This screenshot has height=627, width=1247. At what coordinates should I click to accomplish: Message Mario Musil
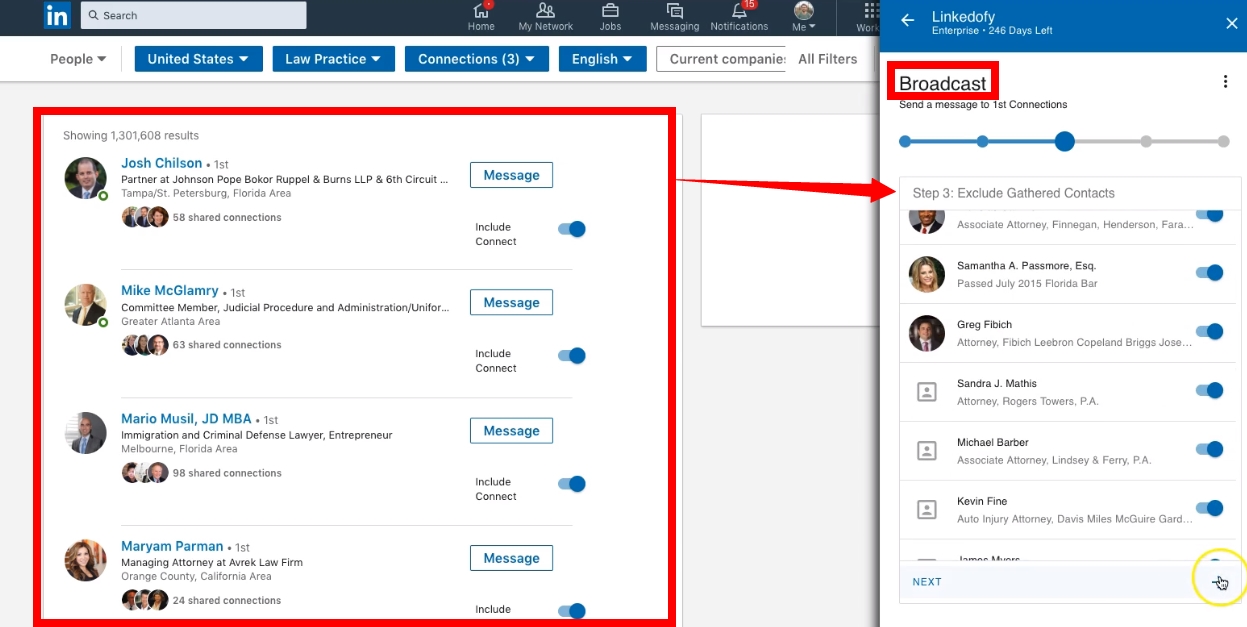point(511,431)
